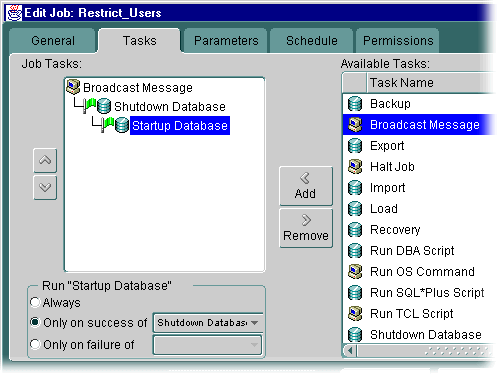Image resolution: width=498 pixels, height=375 pixels.
Task: Click the Task Name column header
Action: tap(430, 82)
